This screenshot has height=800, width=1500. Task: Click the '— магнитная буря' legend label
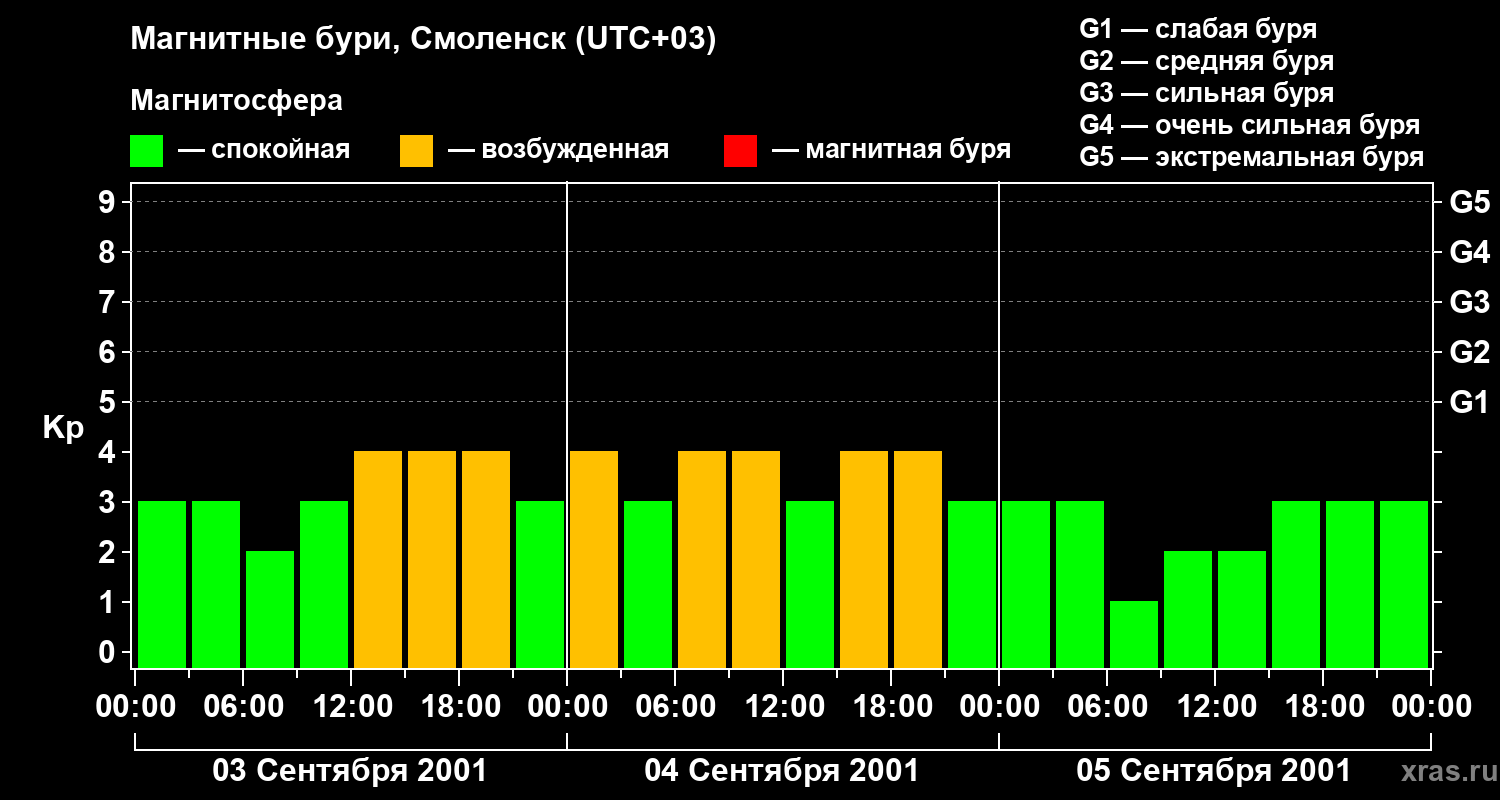pos(891,150)
